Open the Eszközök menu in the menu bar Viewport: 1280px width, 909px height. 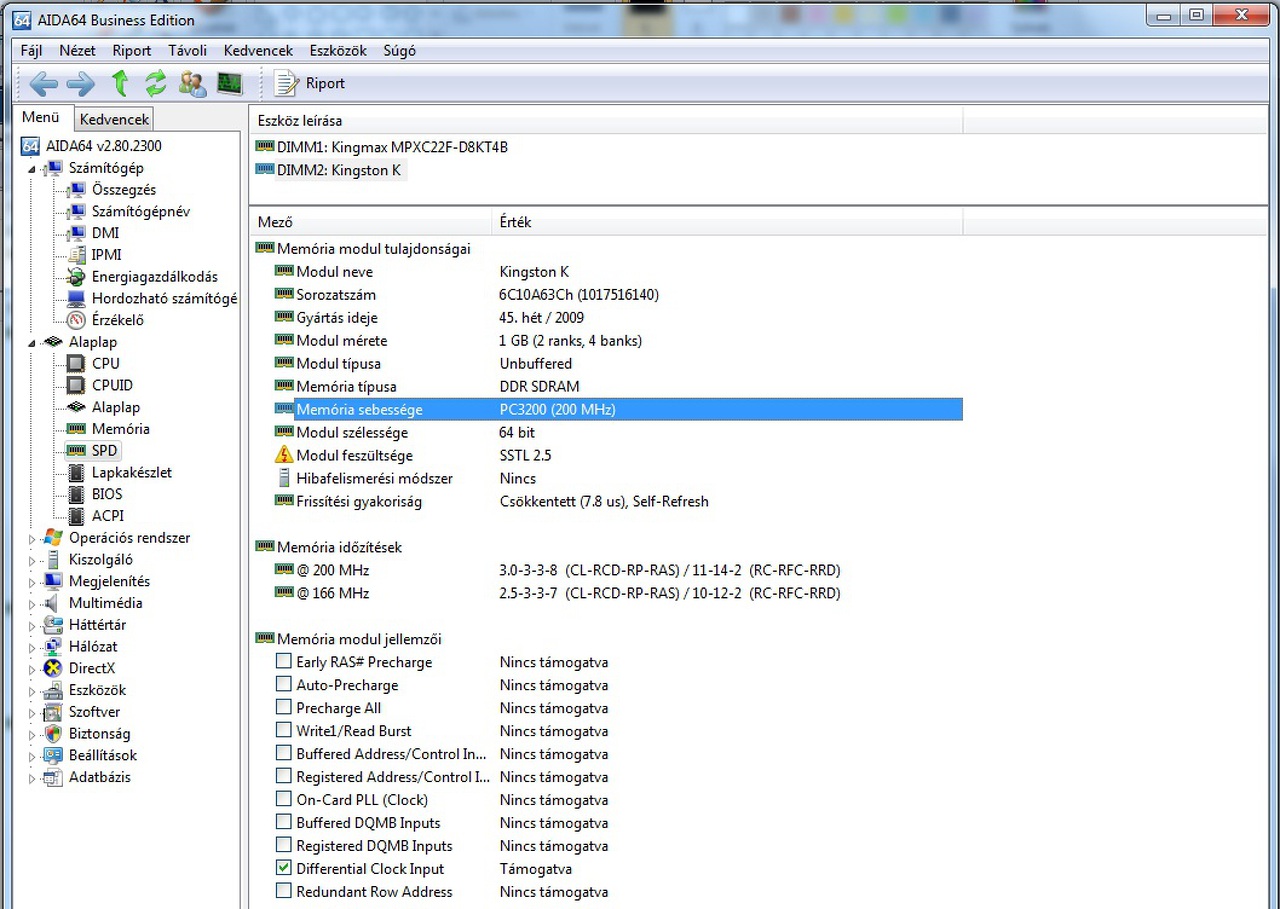[338, 51]
